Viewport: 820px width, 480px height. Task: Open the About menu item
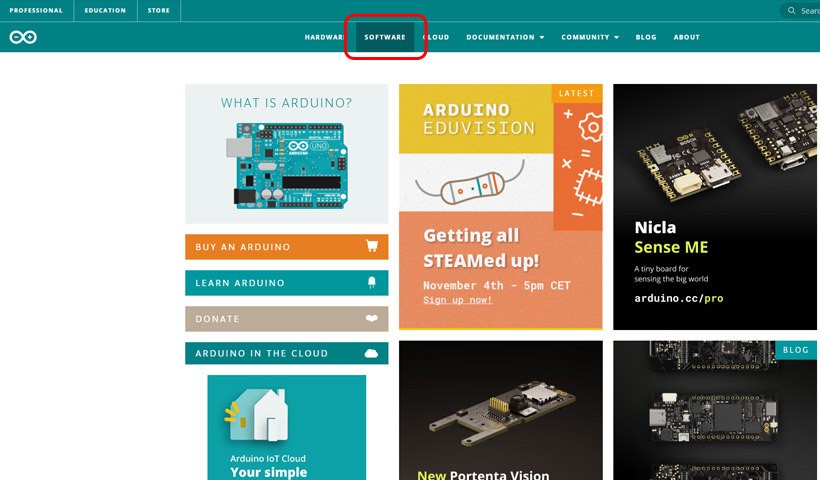pyautogui.click(x=687, y=37)
